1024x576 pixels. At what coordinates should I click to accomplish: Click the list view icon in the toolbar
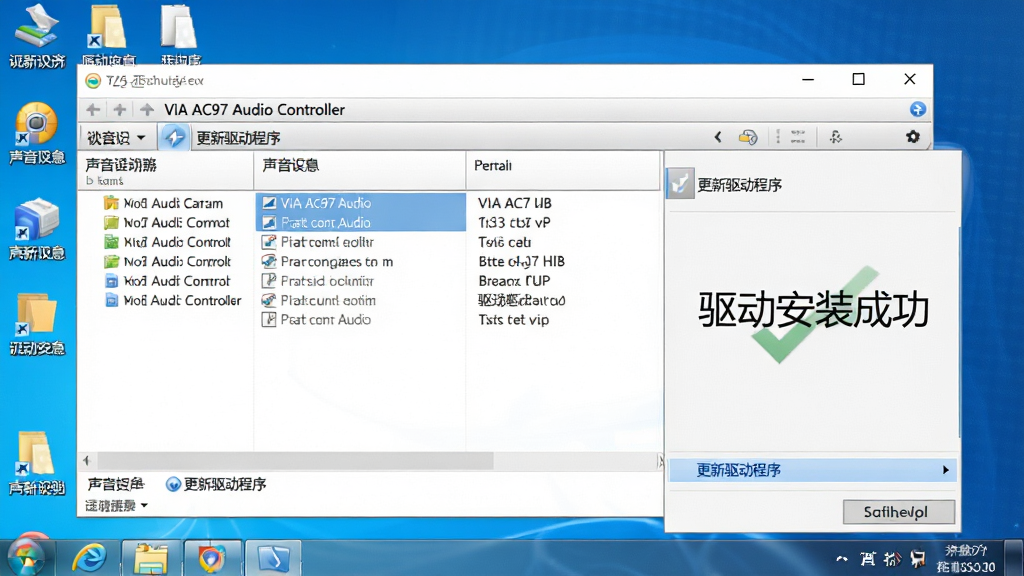798,136
